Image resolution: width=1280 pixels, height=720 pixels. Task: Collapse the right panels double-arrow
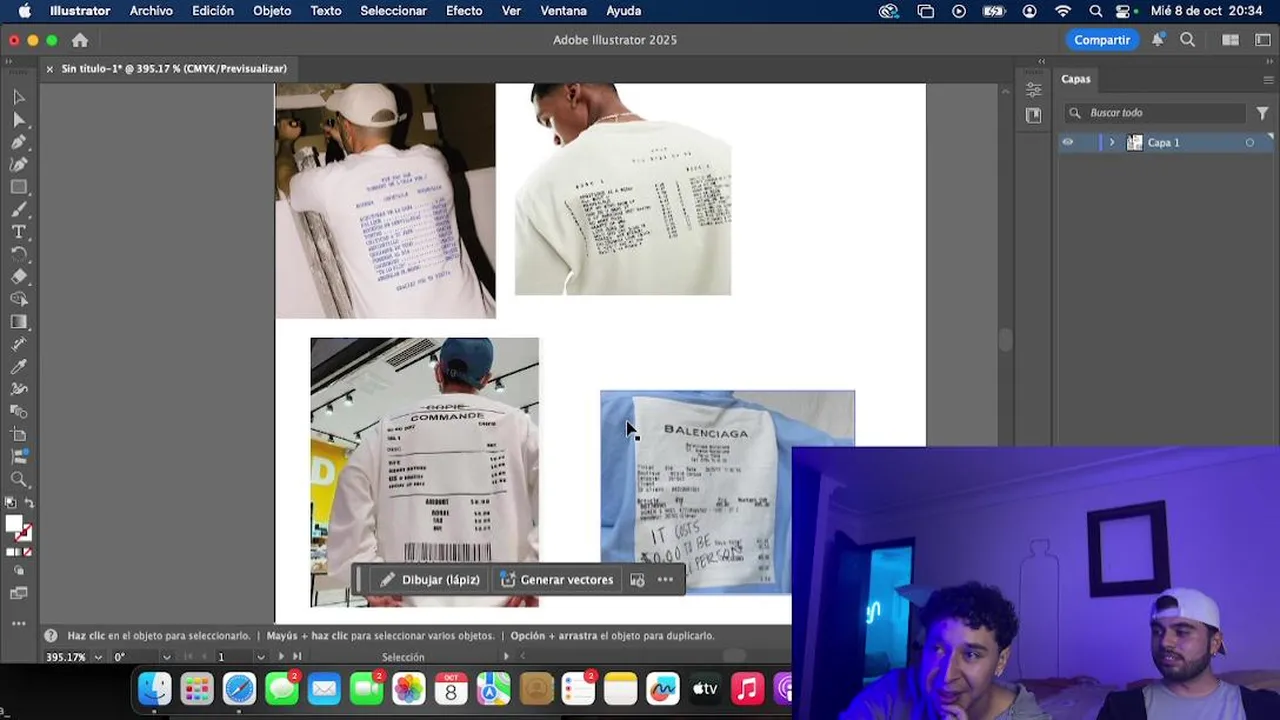point(1270,60)
